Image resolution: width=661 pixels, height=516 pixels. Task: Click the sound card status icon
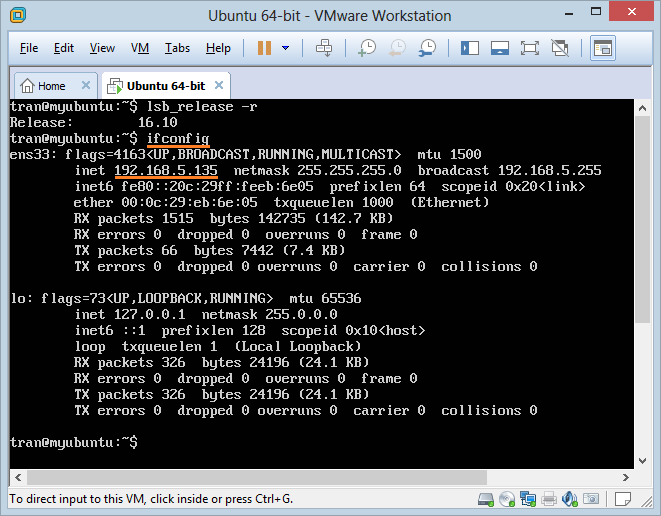tap(570, 499)
